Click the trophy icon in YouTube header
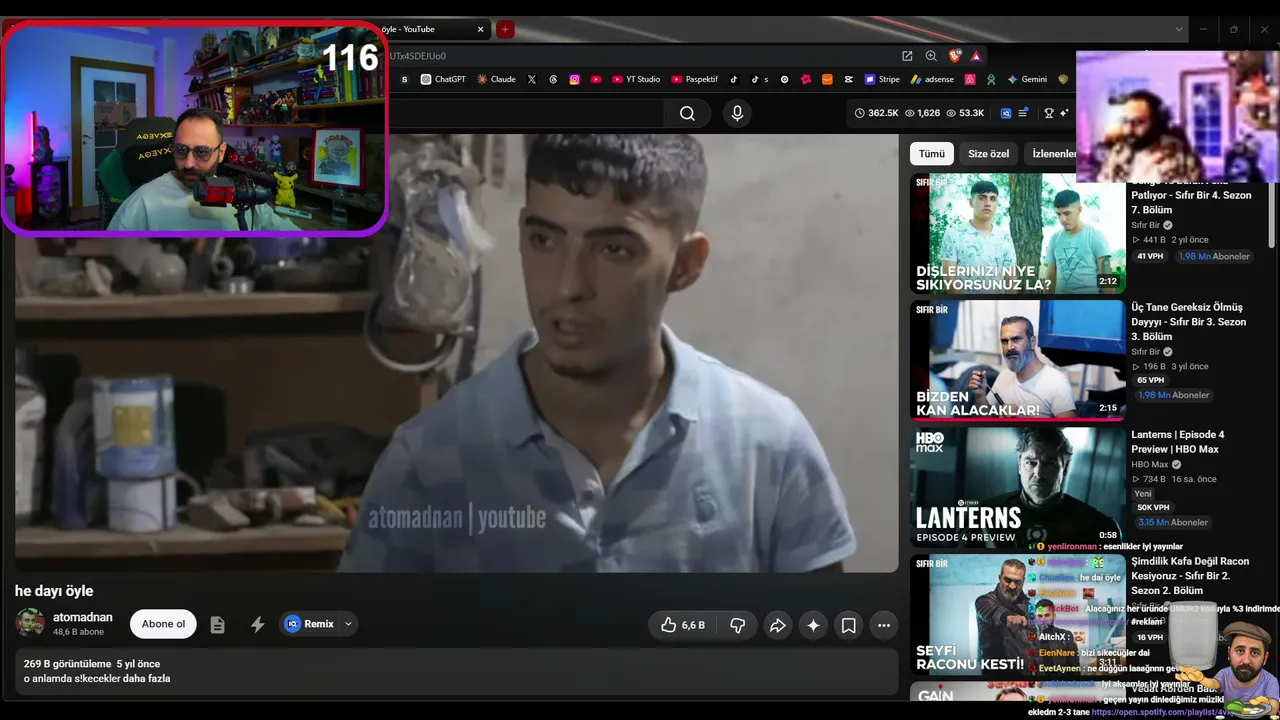 1049,113
